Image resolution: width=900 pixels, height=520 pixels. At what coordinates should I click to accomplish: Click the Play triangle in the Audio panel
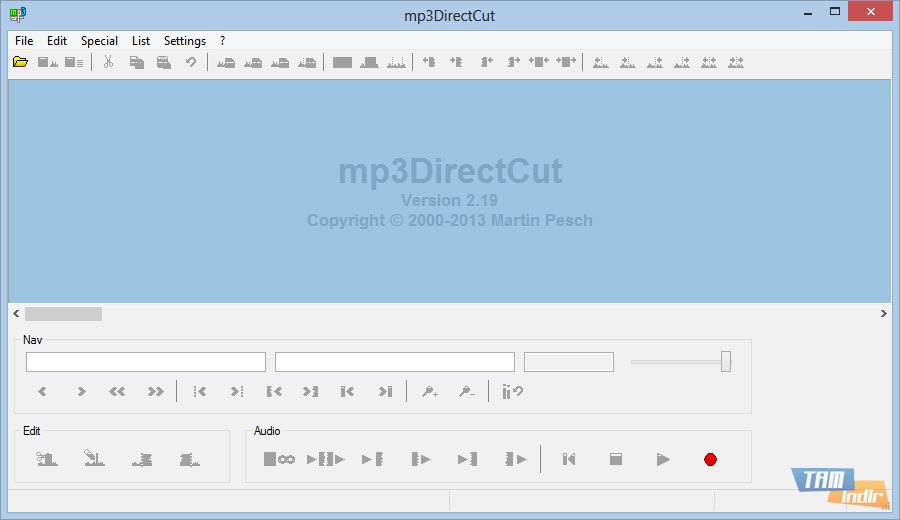pos(663,459)
